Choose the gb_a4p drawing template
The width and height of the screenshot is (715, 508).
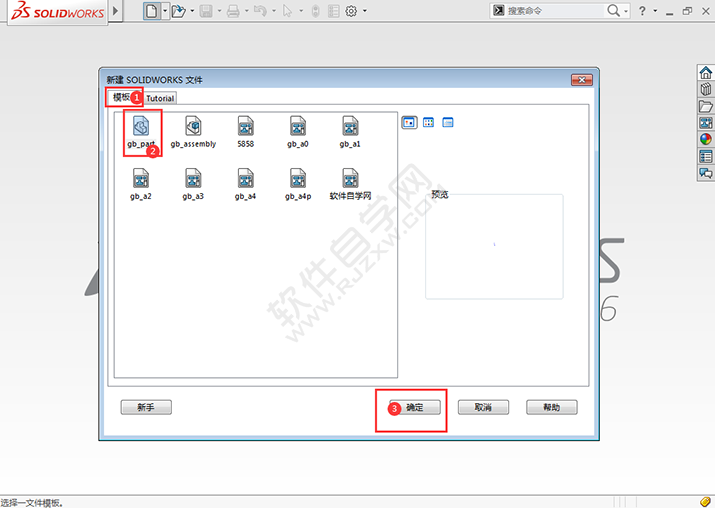click(298, 185)
